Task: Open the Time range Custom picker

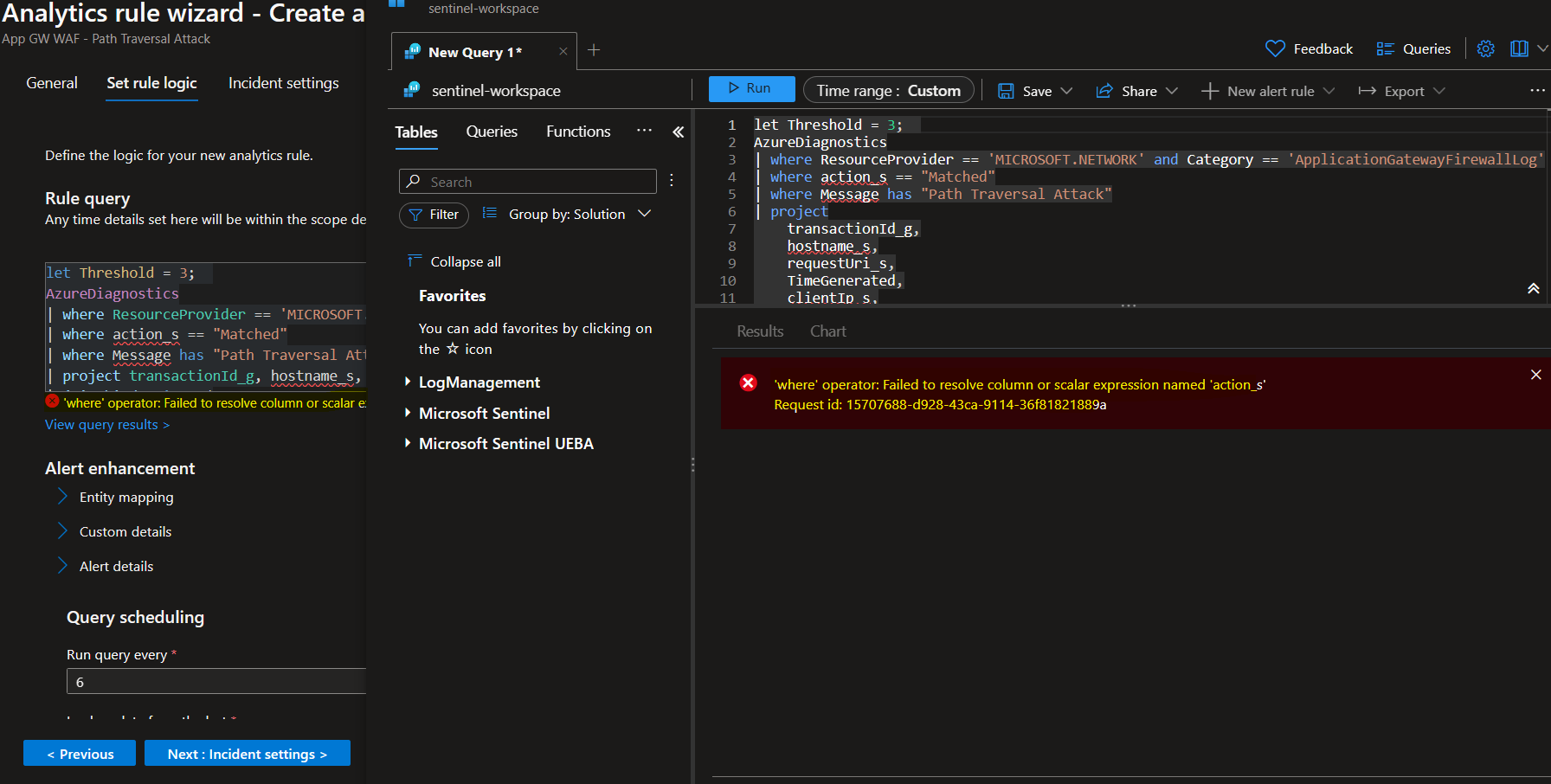Action: 889,90
